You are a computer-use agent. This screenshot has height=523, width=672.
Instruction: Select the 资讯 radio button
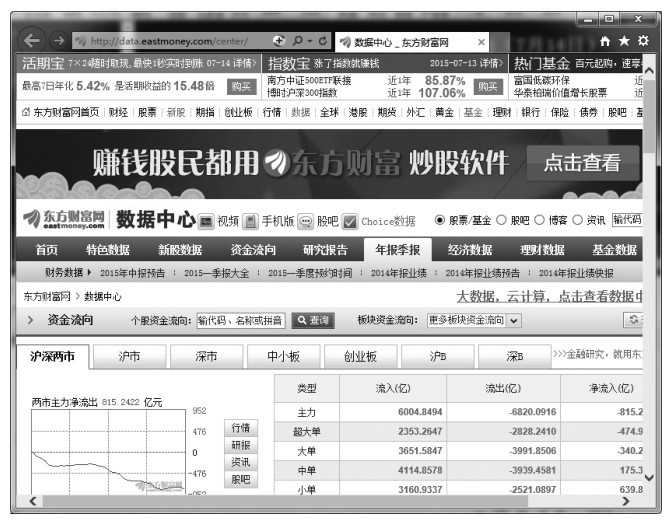578,220
